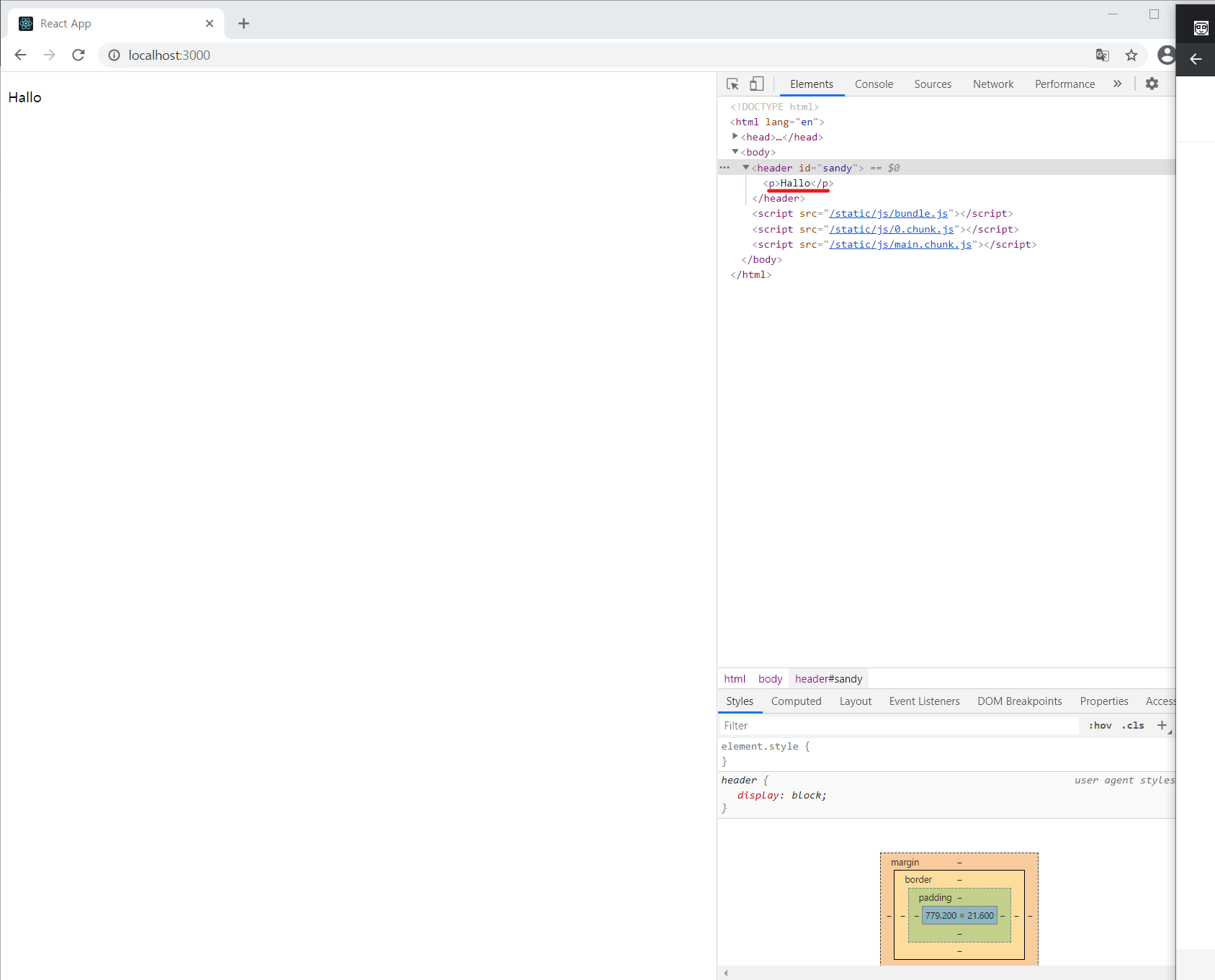Image resolution: width=1215 pixels, height=980 pixels.
Task: Click box model content size 779.200 × 21.600
Action: [959, 916]
